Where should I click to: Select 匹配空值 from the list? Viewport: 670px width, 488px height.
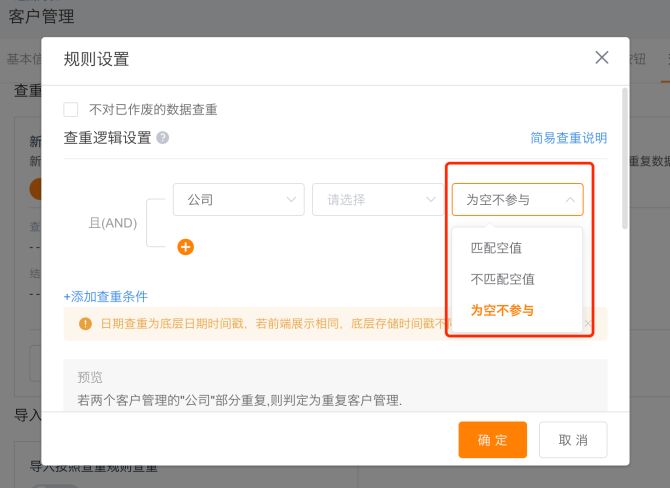(497, 248)
